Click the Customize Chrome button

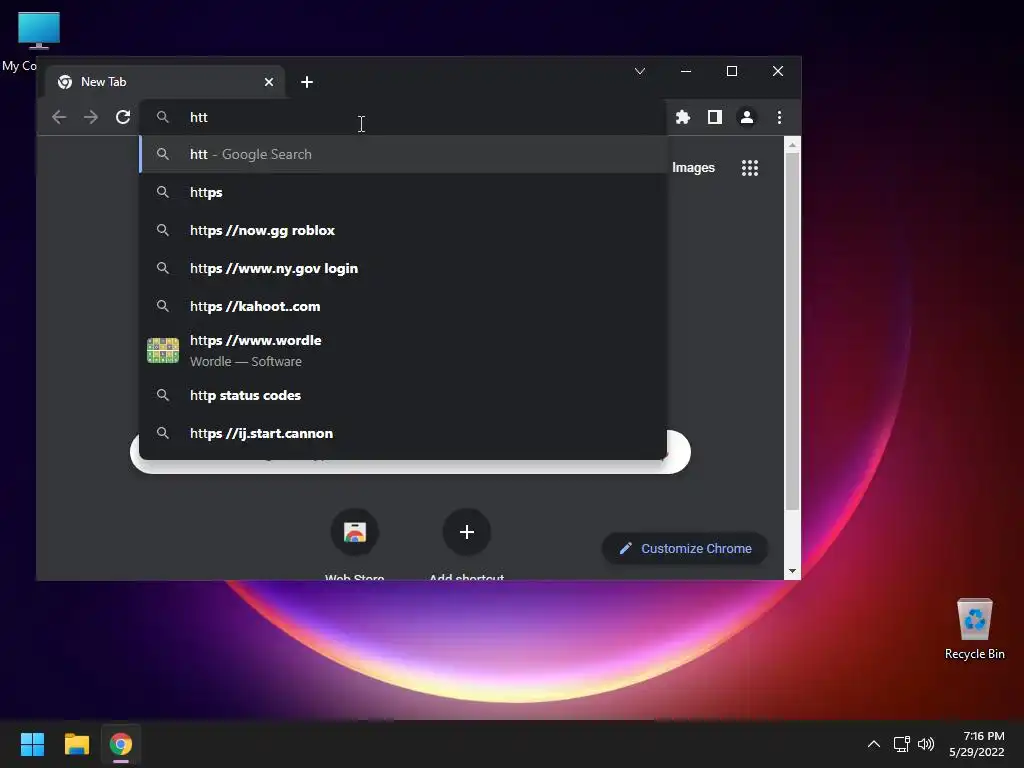tap(684, 549)
